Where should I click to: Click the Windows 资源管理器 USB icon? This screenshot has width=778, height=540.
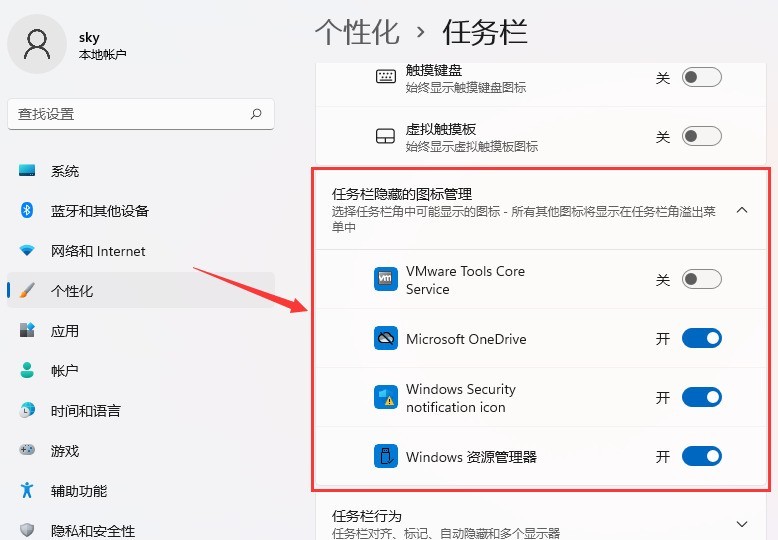386,456
